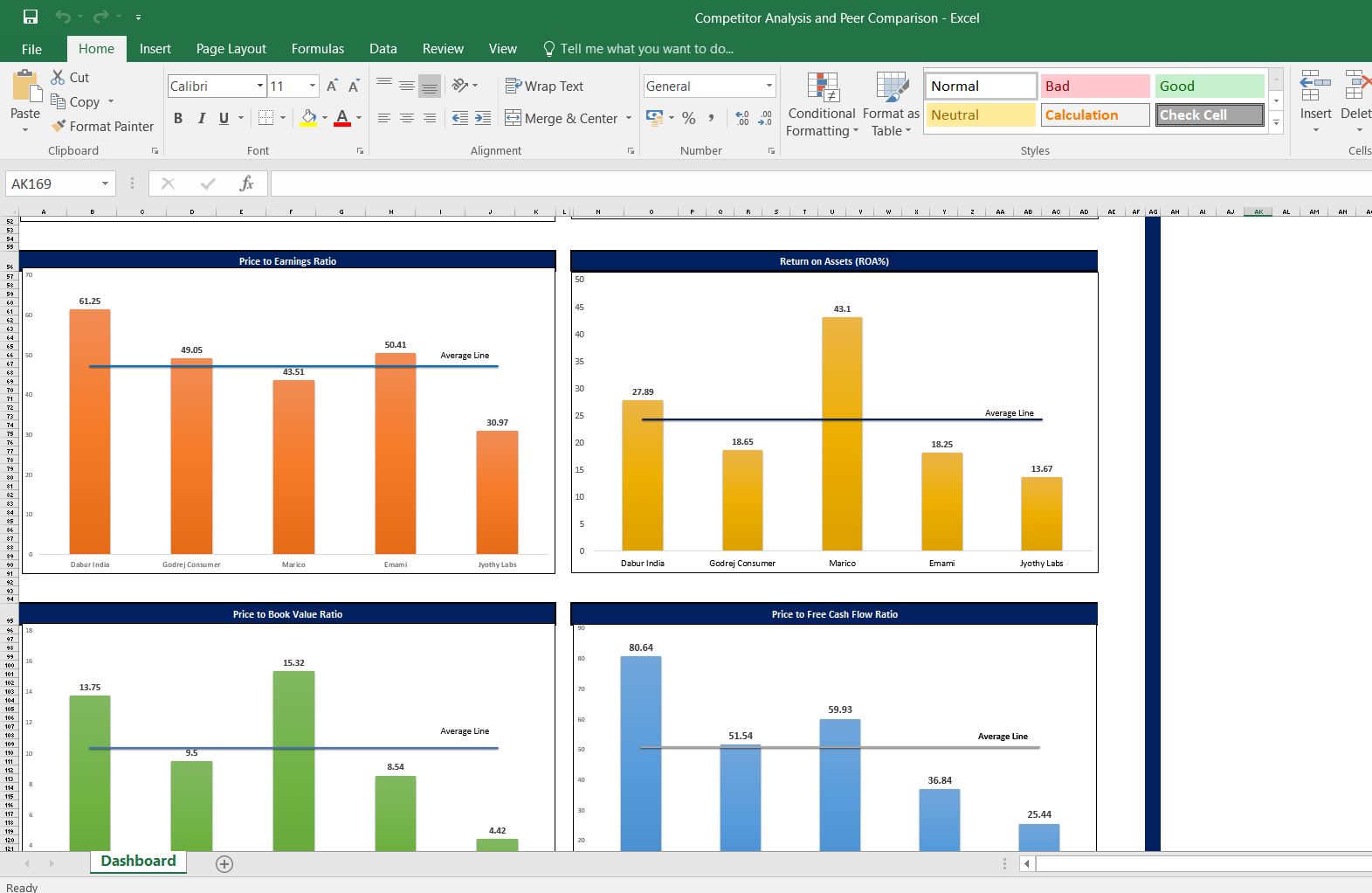The width and height of the screenshot is (1372, 893).
Task: Switch to the Page Layout tab
Action: (x=231, y=49)
